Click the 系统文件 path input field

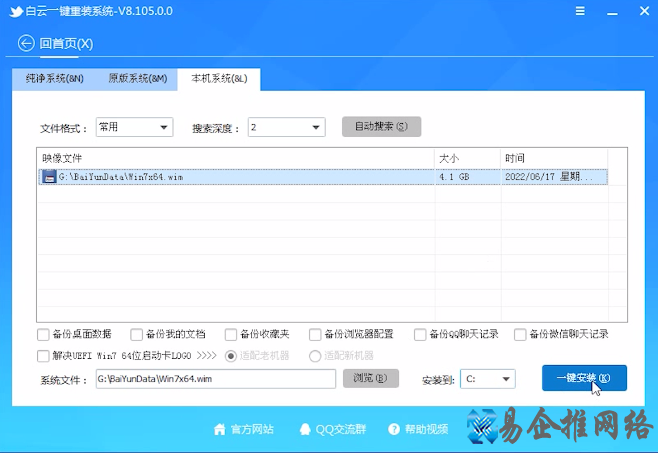(x=216, y=379)
